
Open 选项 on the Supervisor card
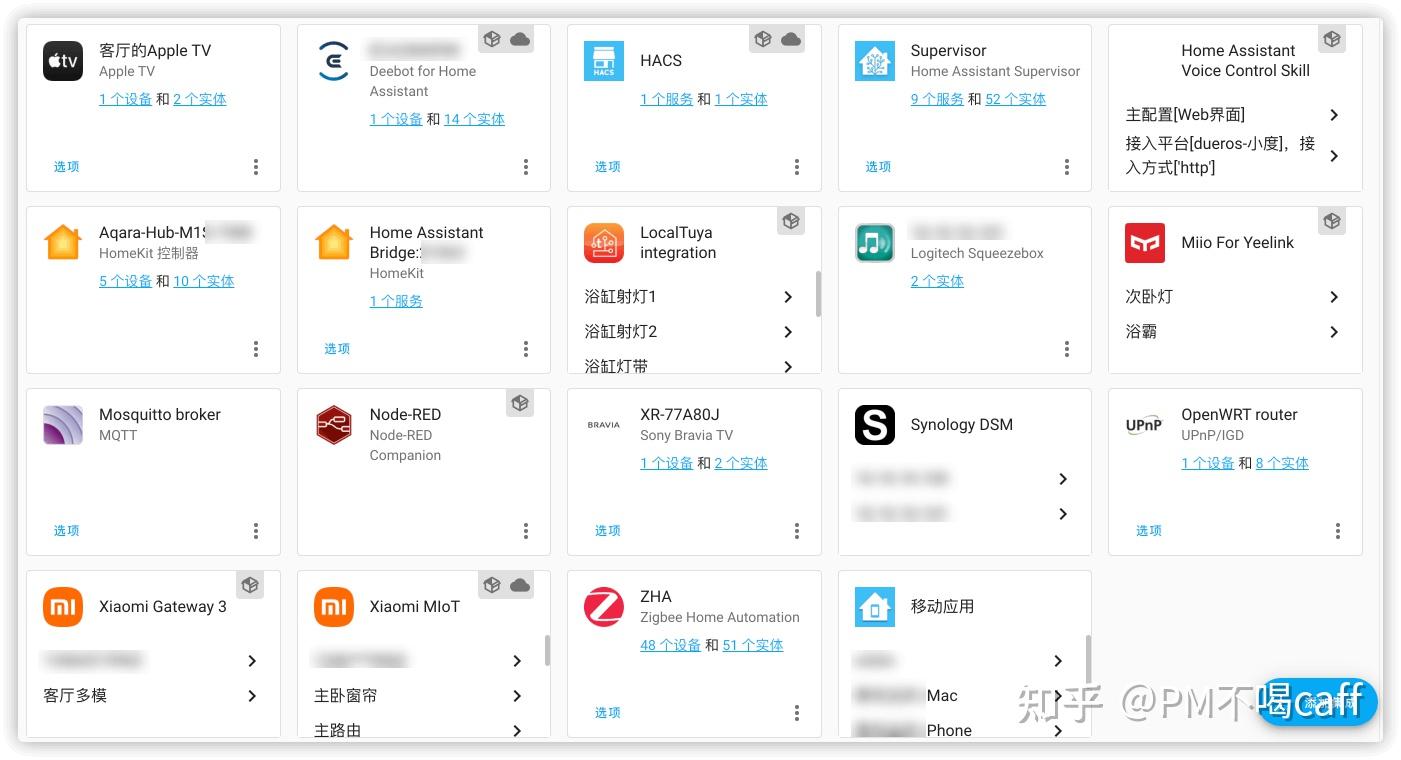(878, 167)
